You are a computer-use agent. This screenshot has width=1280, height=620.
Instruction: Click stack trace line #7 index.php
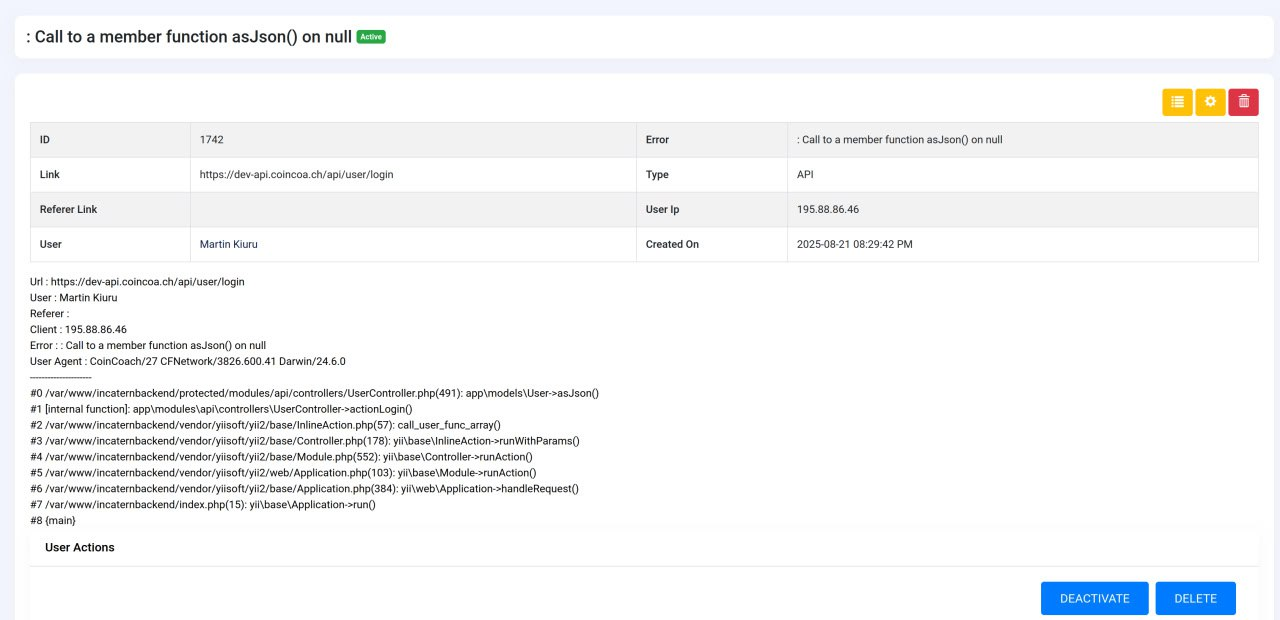[203, 505]
